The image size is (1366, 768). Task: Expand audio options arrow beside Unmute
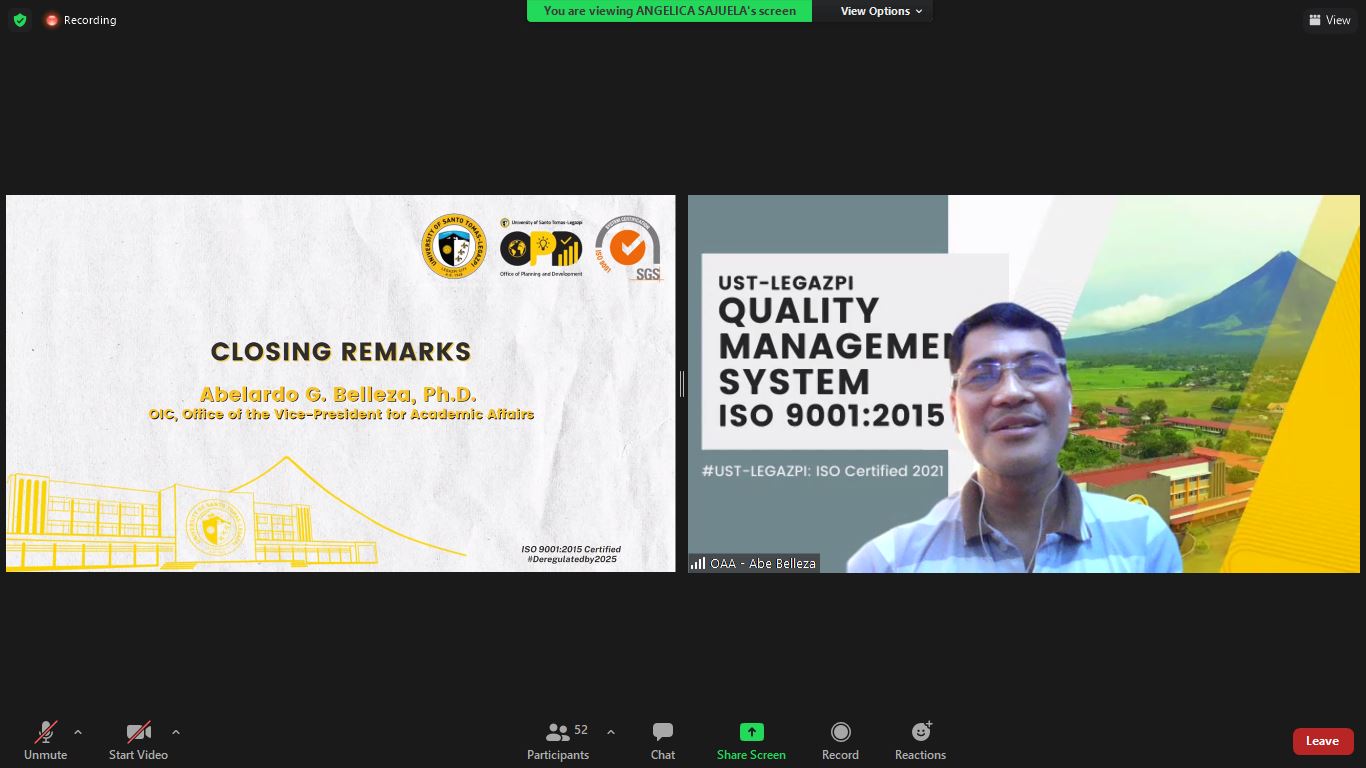coord(78,732)
